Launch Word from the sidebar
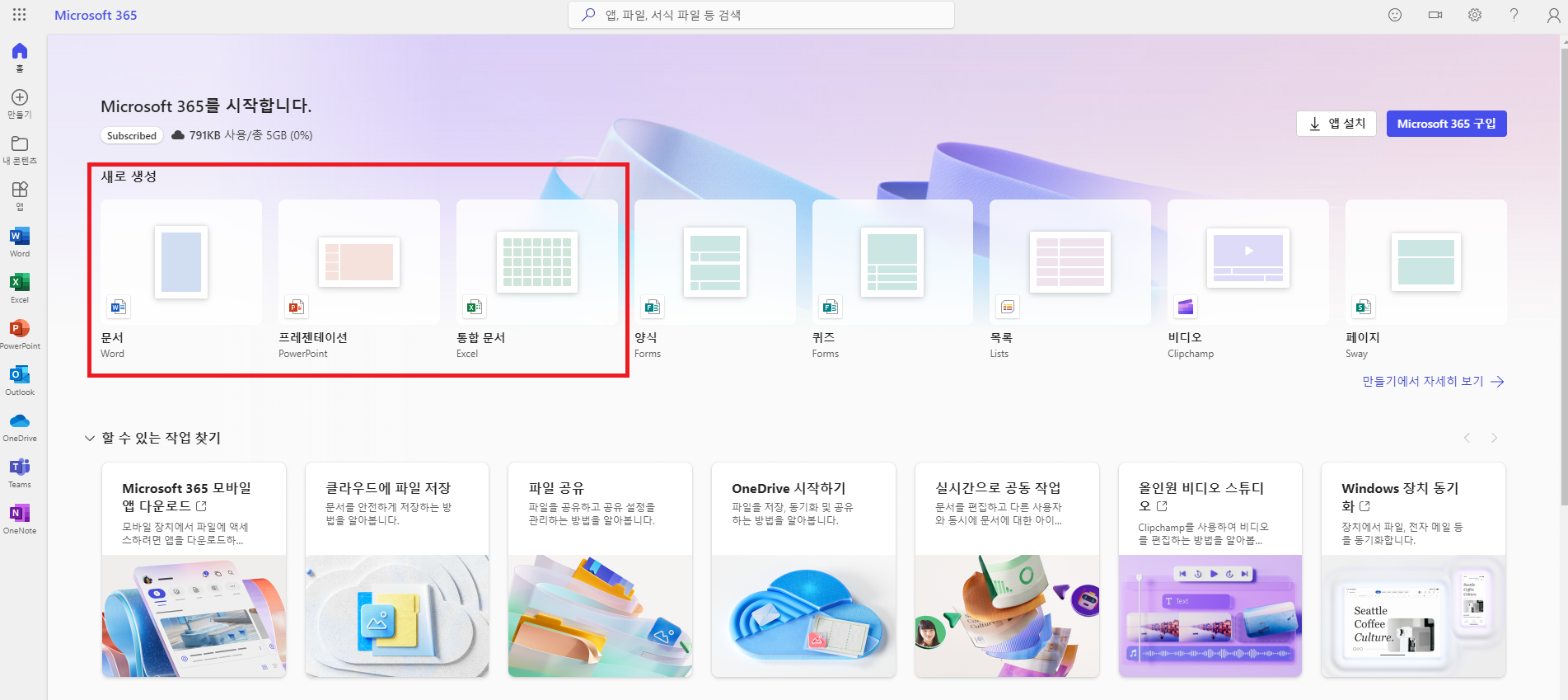The width and height of the screenshot is (1568, 700). tap(20, 242)
